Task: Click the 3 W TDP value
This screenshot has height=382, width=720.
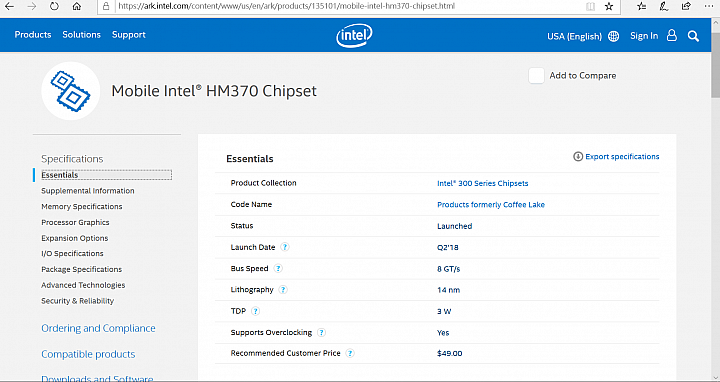Action: click(x=444, y=311)
